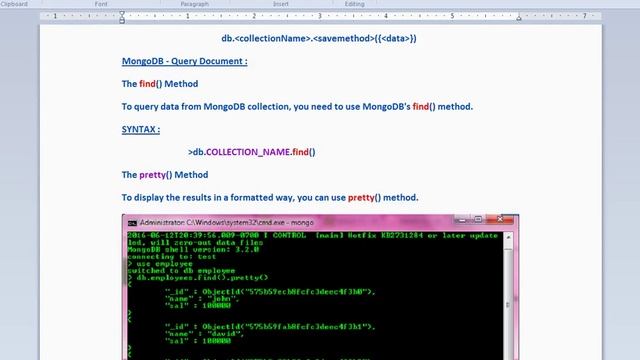Screen dimensions: 640x360
Task: Click the console line '"name" : "david",'
Action: coord(204,334)
